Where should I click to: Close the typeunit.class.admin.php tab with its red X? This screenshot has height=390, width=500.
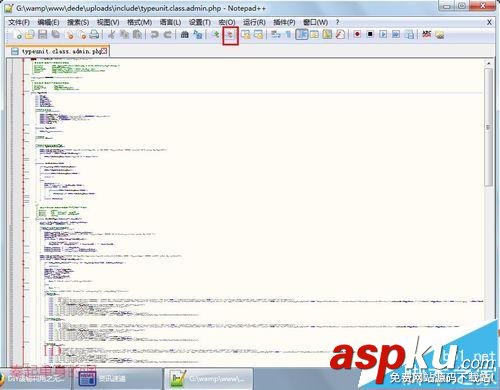tap(104, 51)
